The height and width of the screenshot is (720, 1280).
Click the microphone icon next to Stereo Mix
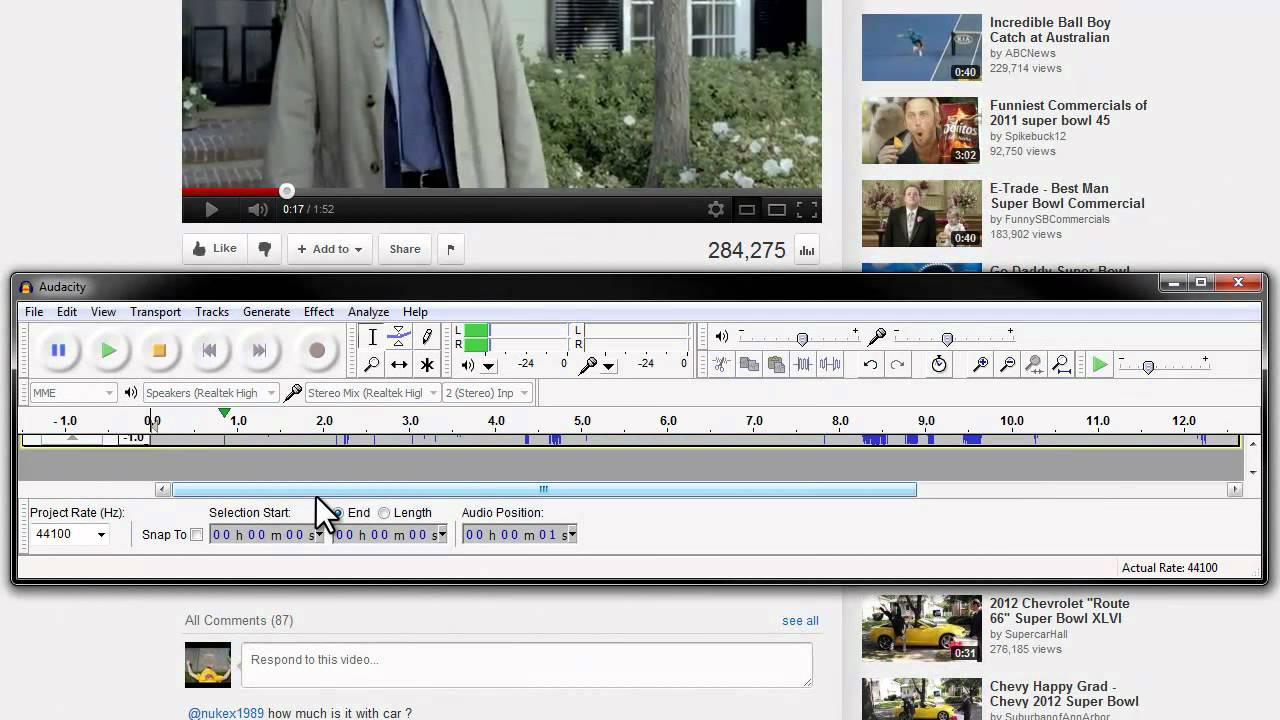(x=293, y=393)
